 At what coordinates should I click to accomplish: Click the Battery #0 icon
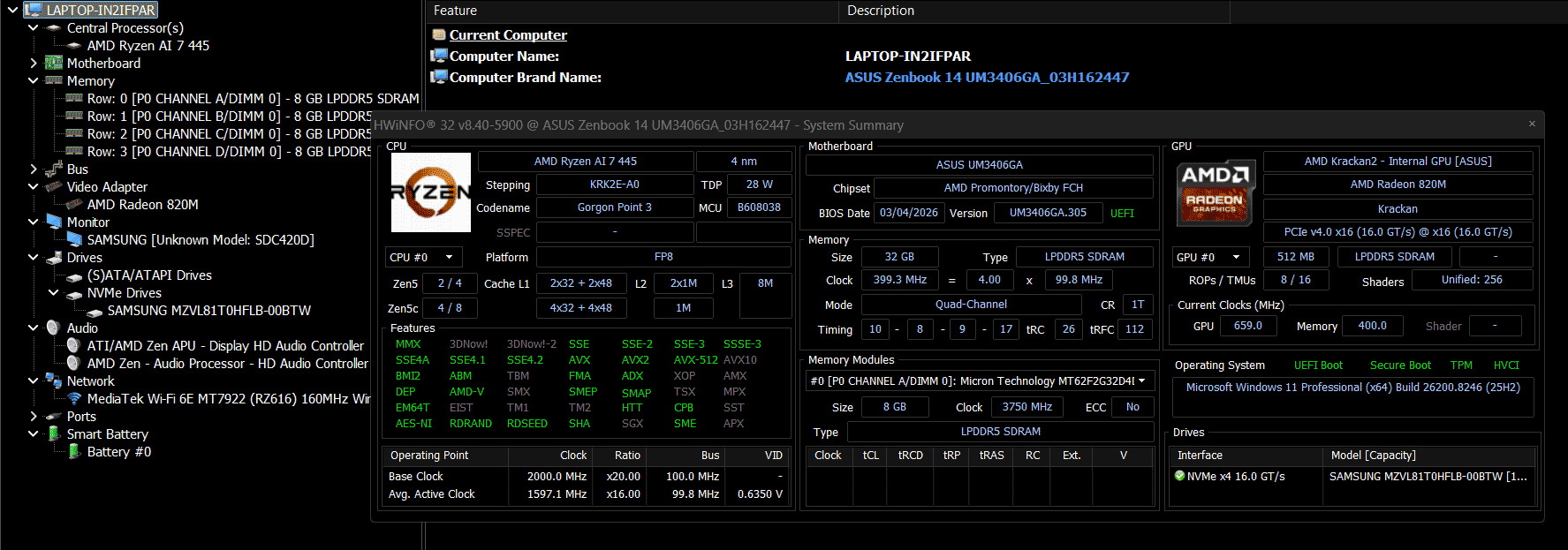[74, 451]
